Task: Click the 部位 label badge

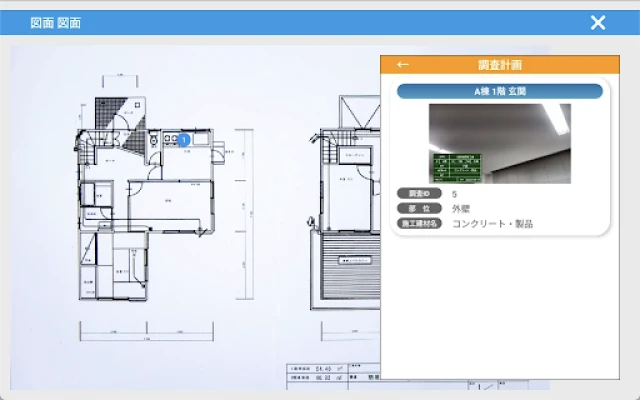Action: point(417,209)
